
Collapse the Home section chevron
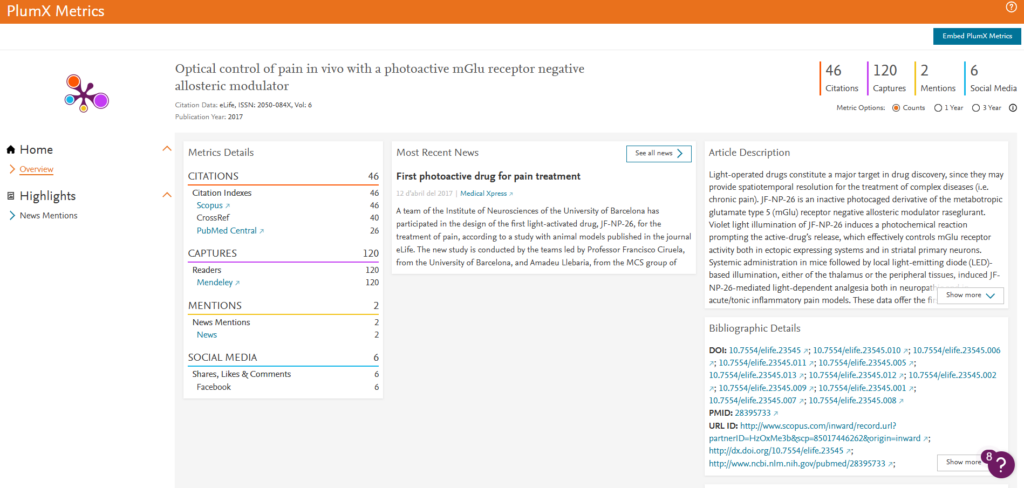click(x=167, y=150)
